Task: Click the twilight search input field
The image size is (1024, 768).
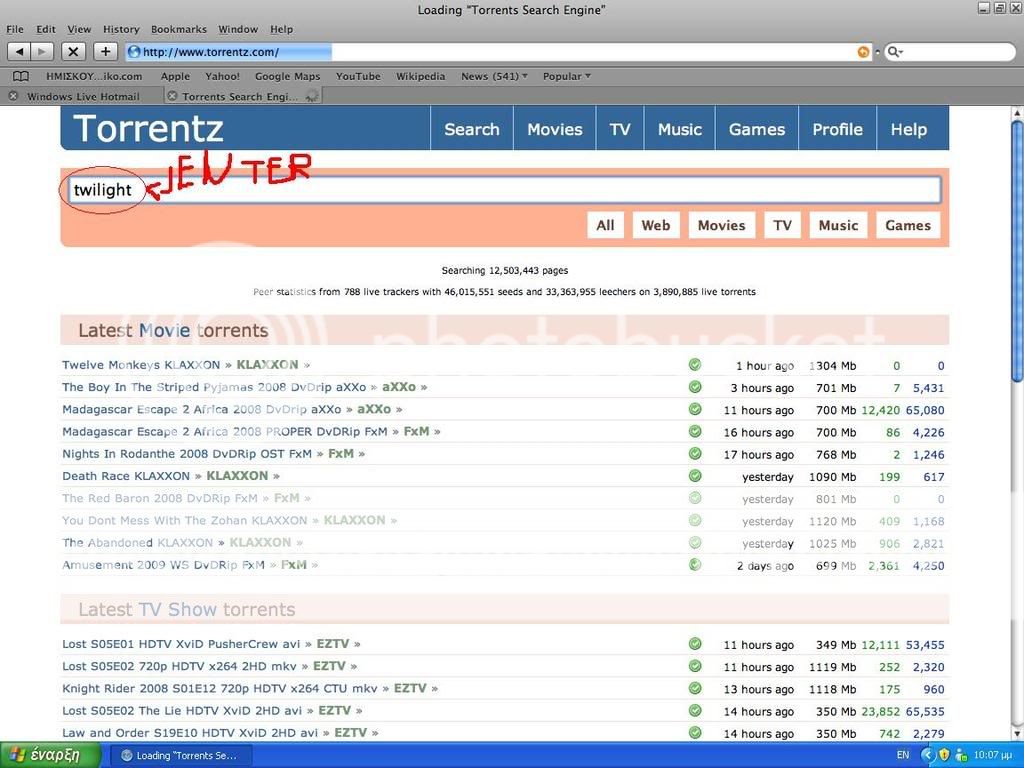Action: [540, 190]
